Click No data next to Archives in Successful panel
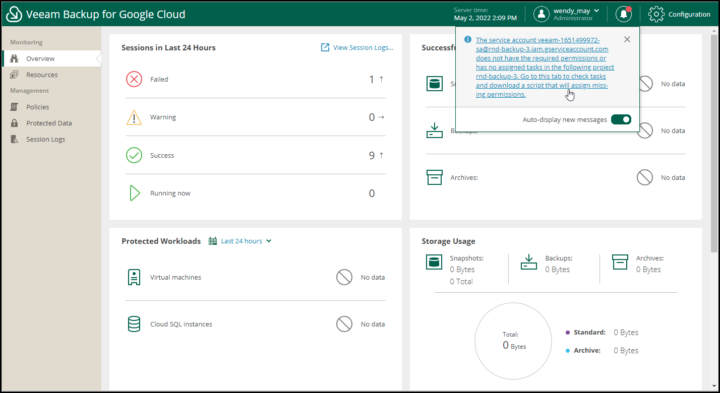The width and height of the screenshot is (720, 393). click(673, 177)
